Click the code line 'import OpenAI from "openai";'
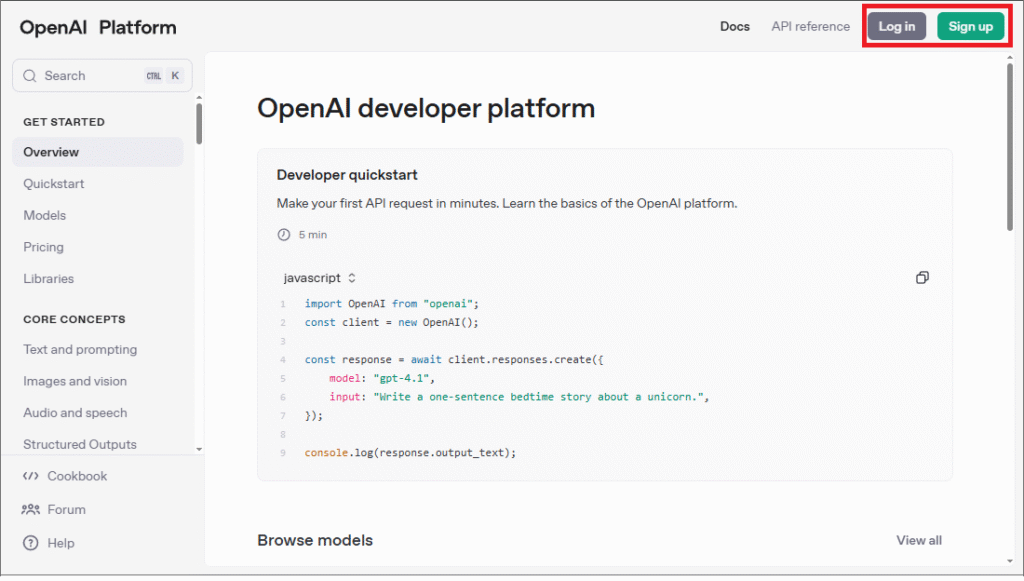The height and width of the screenshot is (581, 1024). click(392, 304)
